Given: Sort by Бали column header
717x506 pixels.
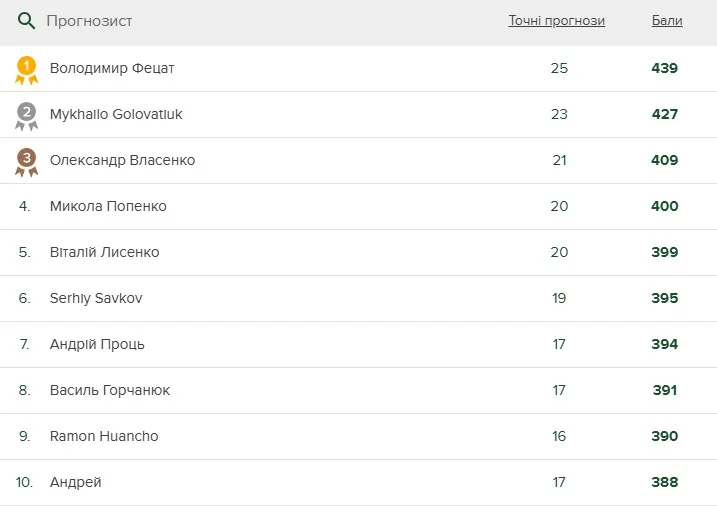Looking at the screenshot, I should tap(667, 21).
